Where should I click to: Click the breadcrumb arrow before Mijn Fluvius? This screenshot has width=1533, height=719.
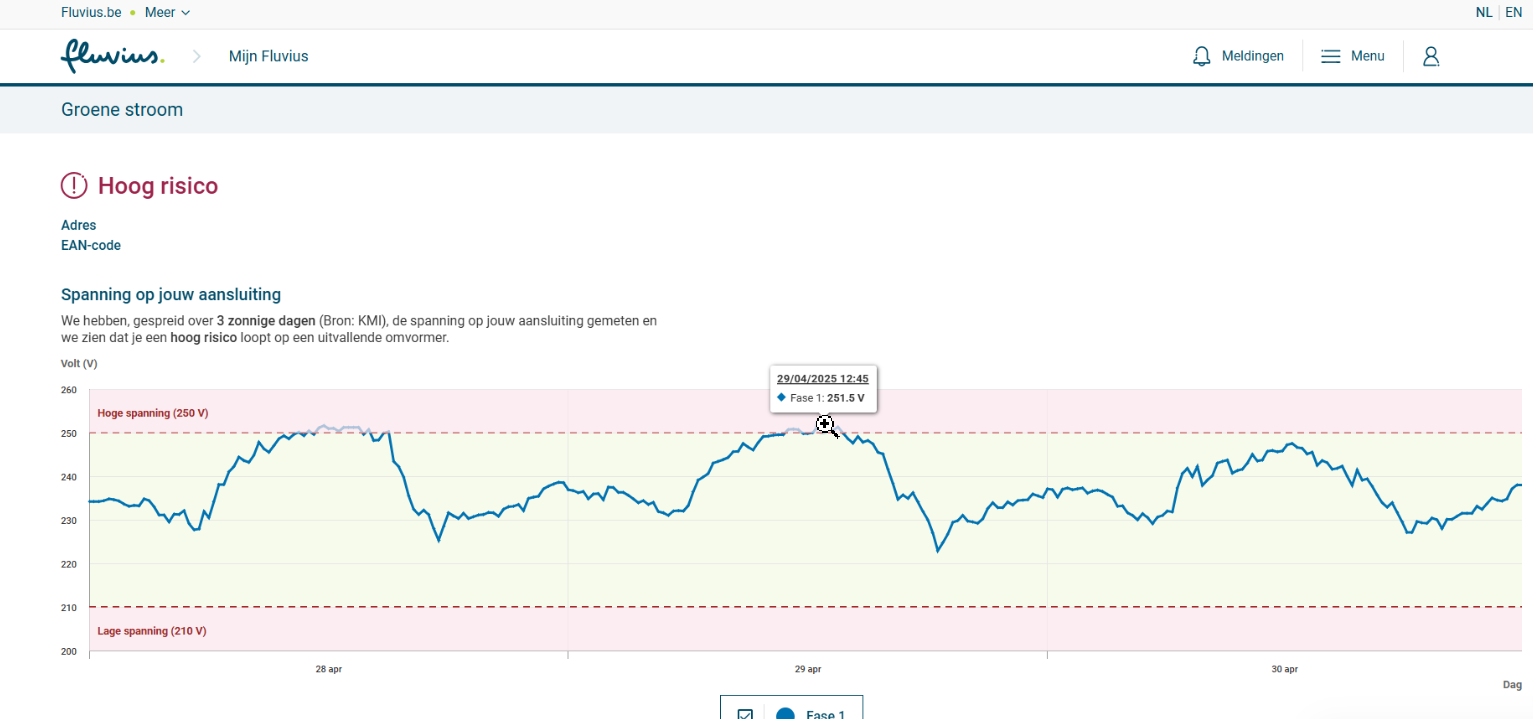(x=197, y=56)
